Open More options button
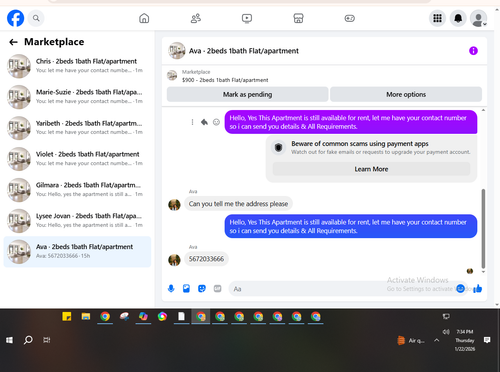 (406, 94)
